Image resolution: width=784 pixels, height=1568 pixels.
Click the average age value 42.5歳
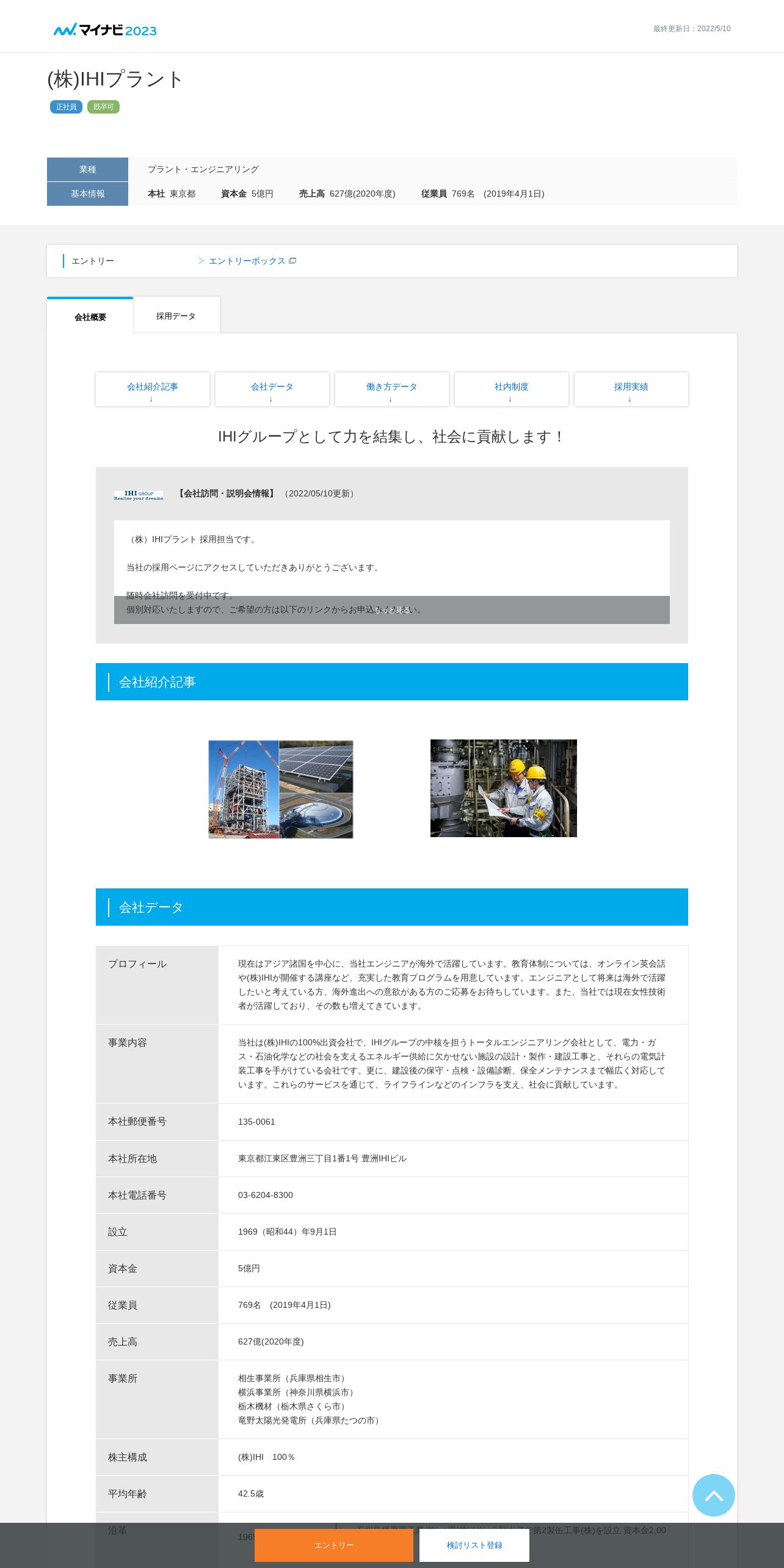click(x=251, y=1494)
